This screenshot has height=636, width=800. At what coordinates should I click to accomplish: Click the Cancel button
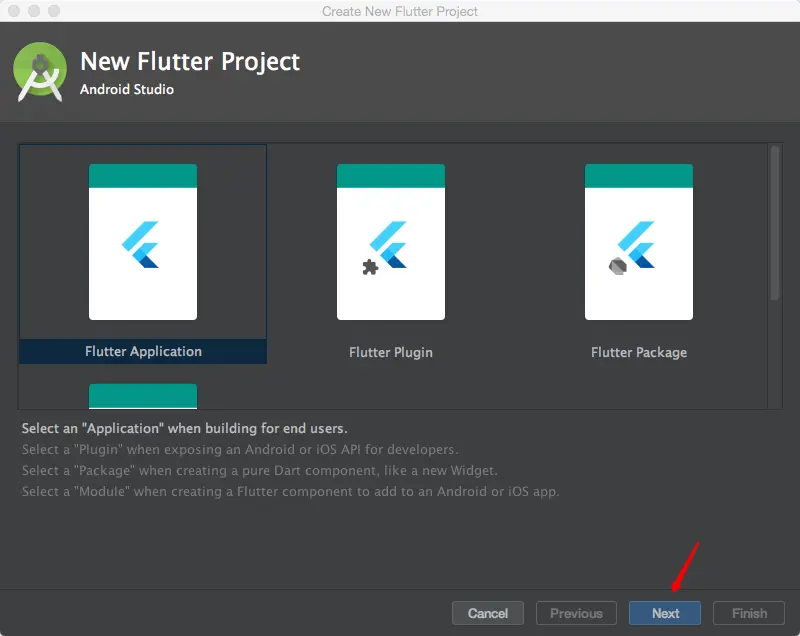487,613
